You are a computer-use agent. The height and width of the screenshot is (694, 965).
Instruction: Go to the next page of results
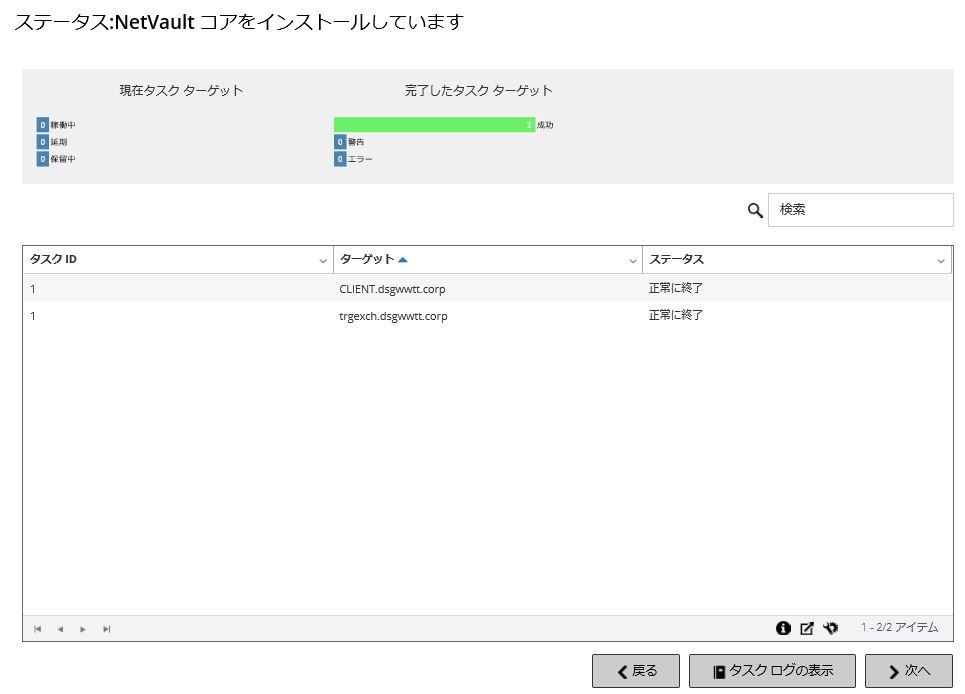pos(83,629)
